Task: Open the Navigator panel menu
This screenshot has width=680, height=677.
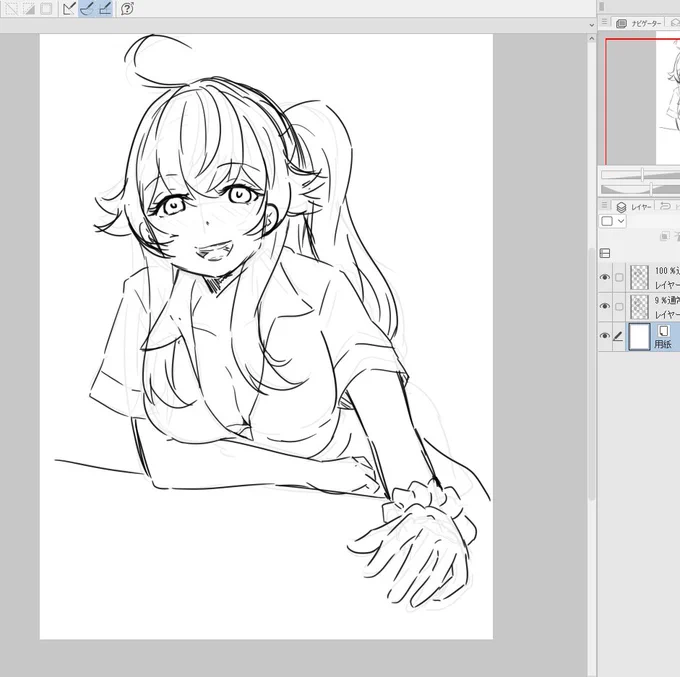Action: click(x=604, y=22)
